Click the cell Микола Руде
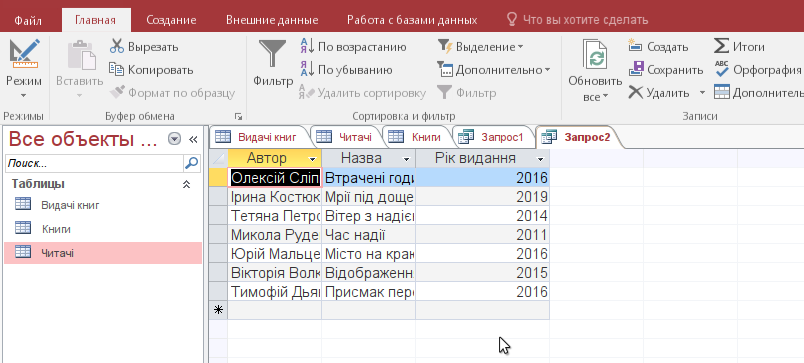Screen dimensions: 804x363 [275, 235]
